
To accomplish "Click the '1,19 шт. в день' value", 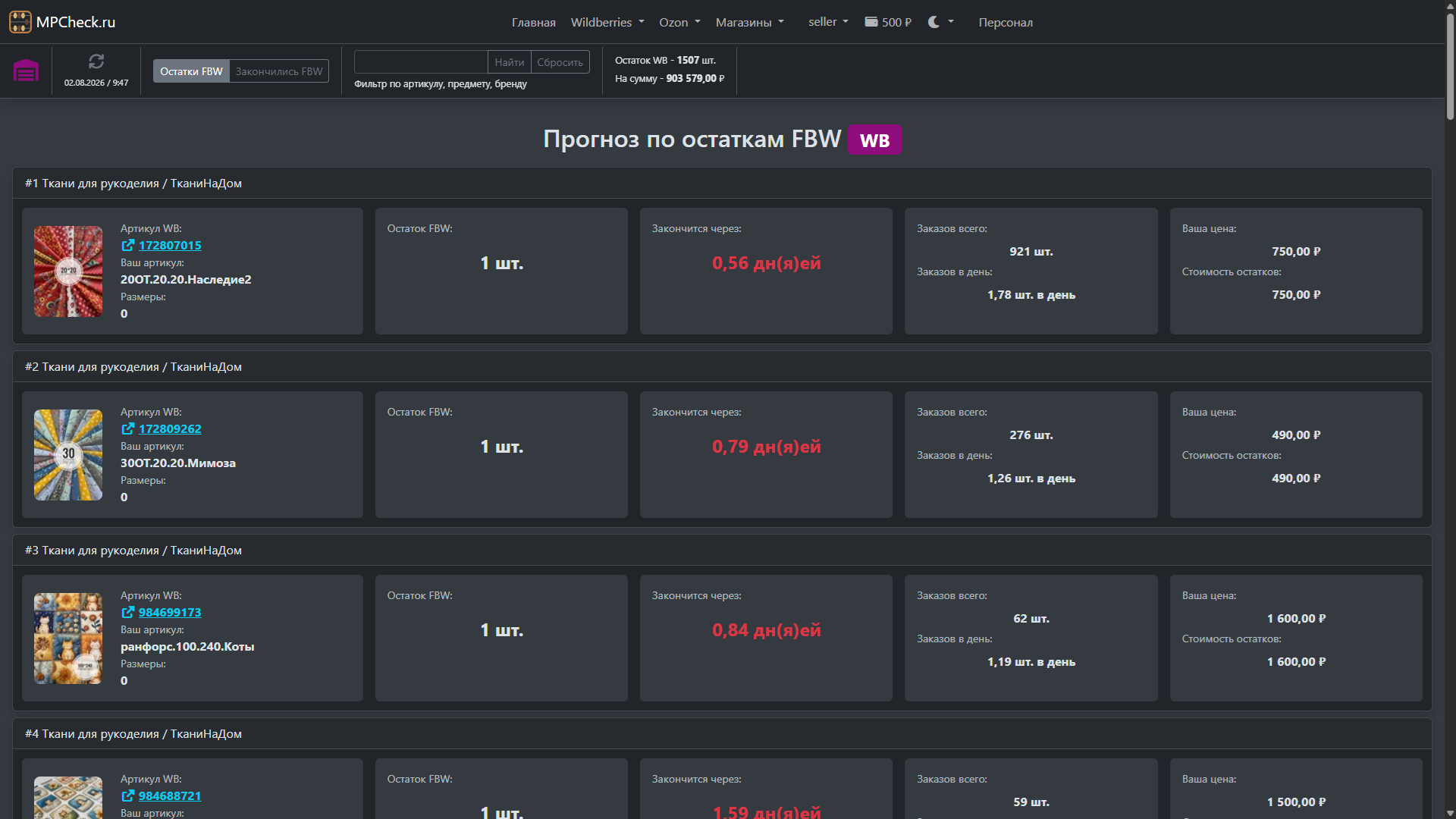I will 1031,661.
